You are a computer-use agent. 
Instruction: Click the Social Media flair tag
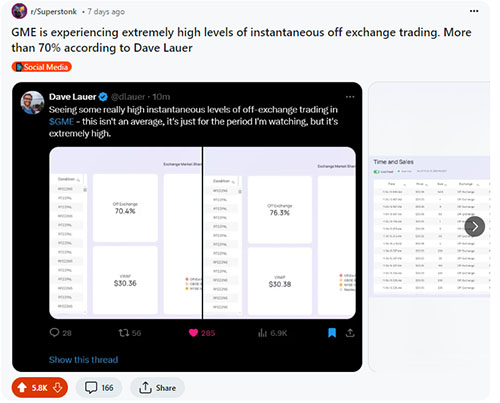(42, 67)
